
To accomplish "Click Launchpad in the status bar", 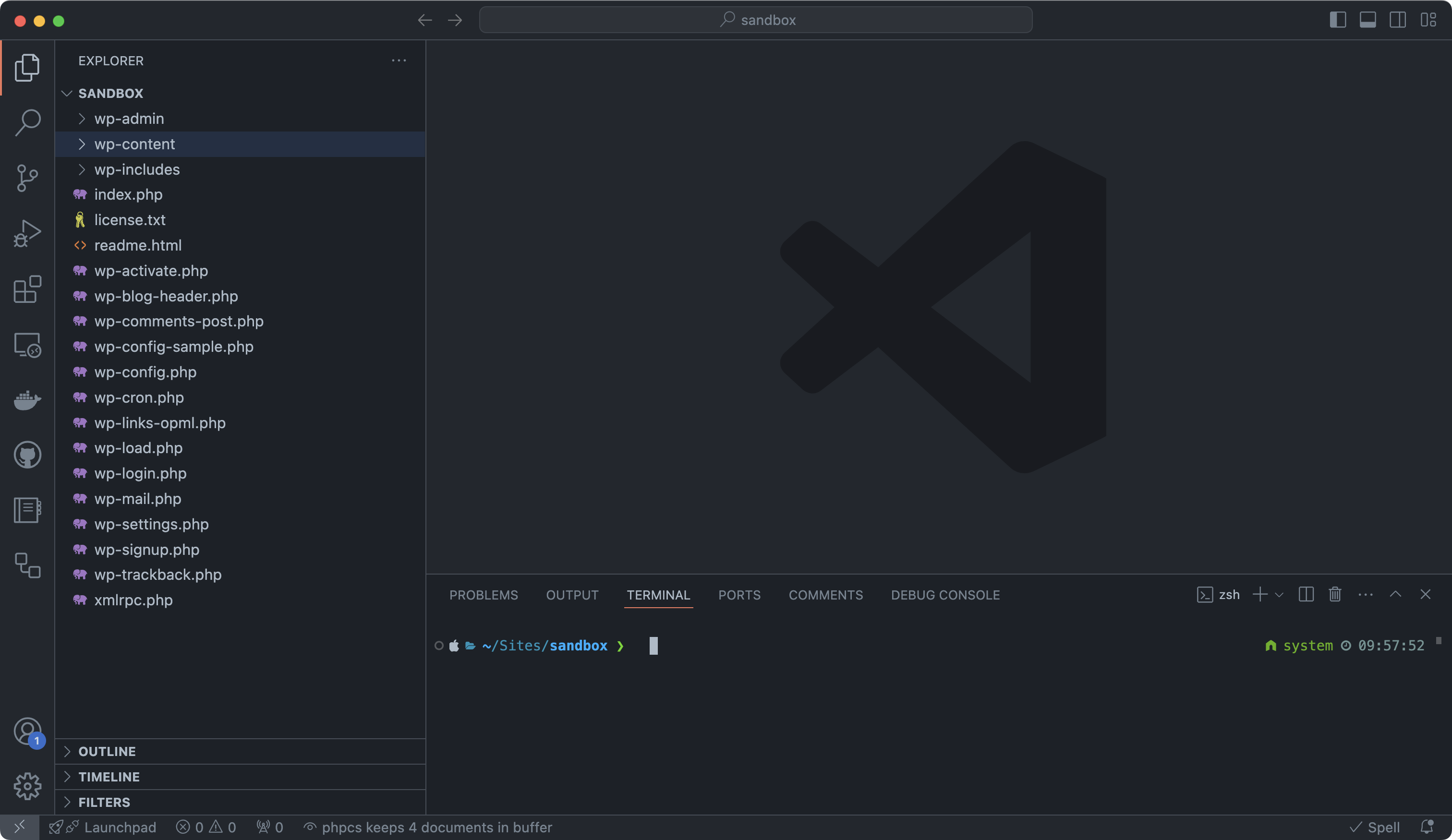I will click(x=103, y=828).
